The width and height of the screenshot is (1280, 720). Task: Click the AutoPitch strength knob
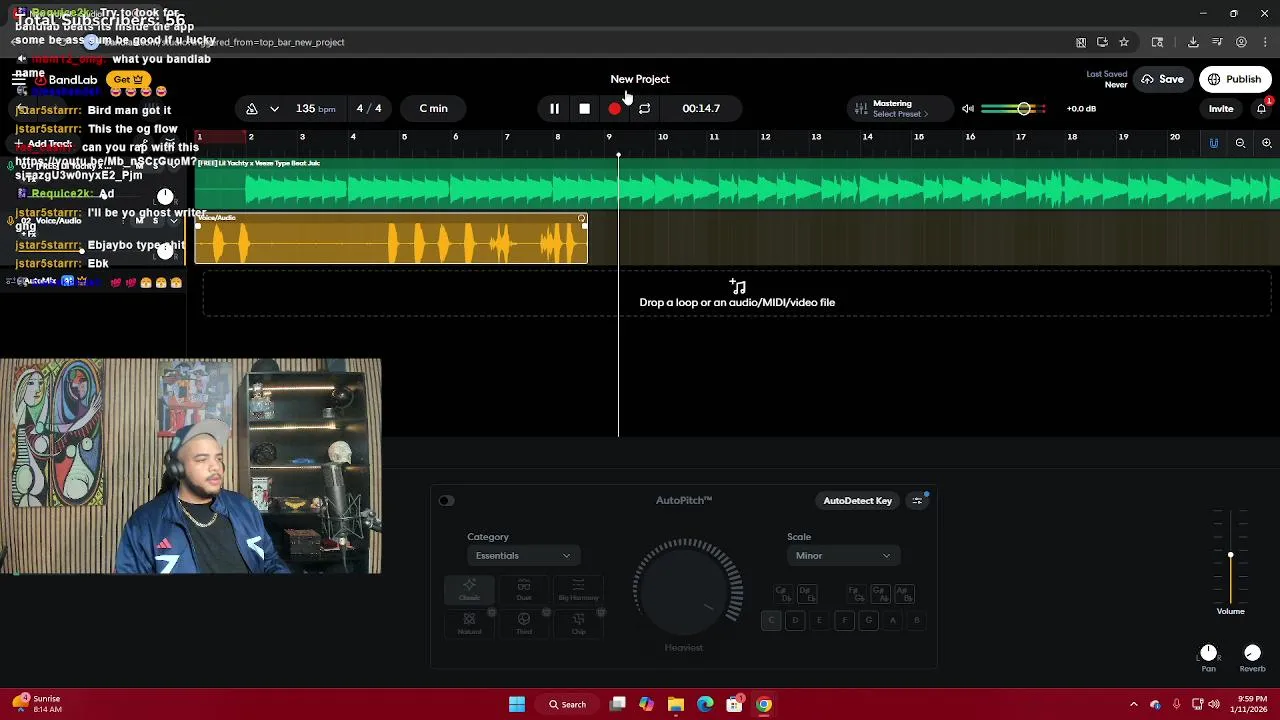[686, 592]
